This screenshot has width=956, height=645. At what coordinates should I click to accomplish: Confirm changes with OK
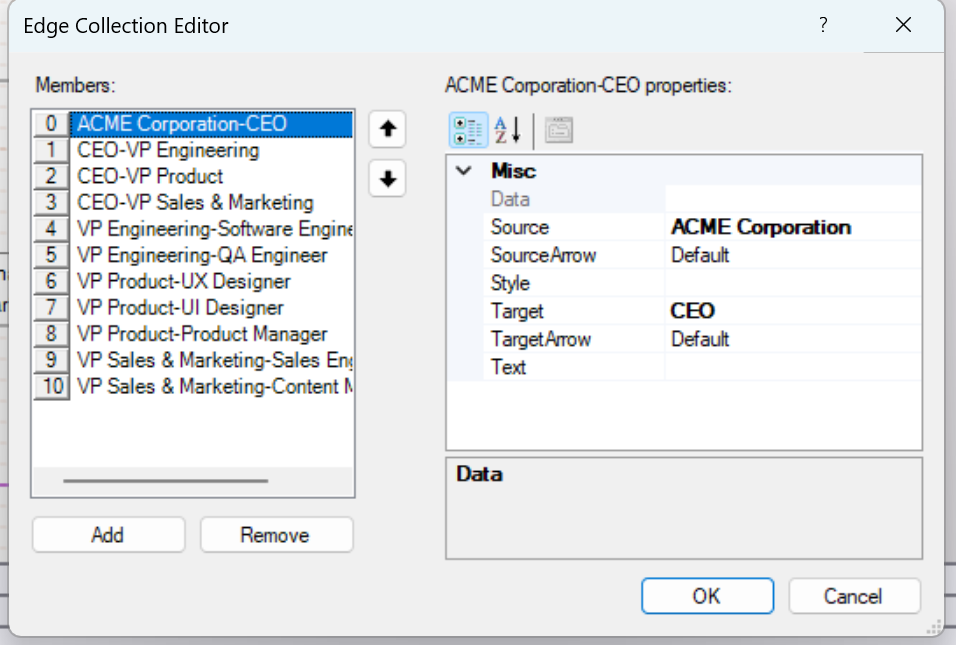pyautogui.click(x=707, y=596)
